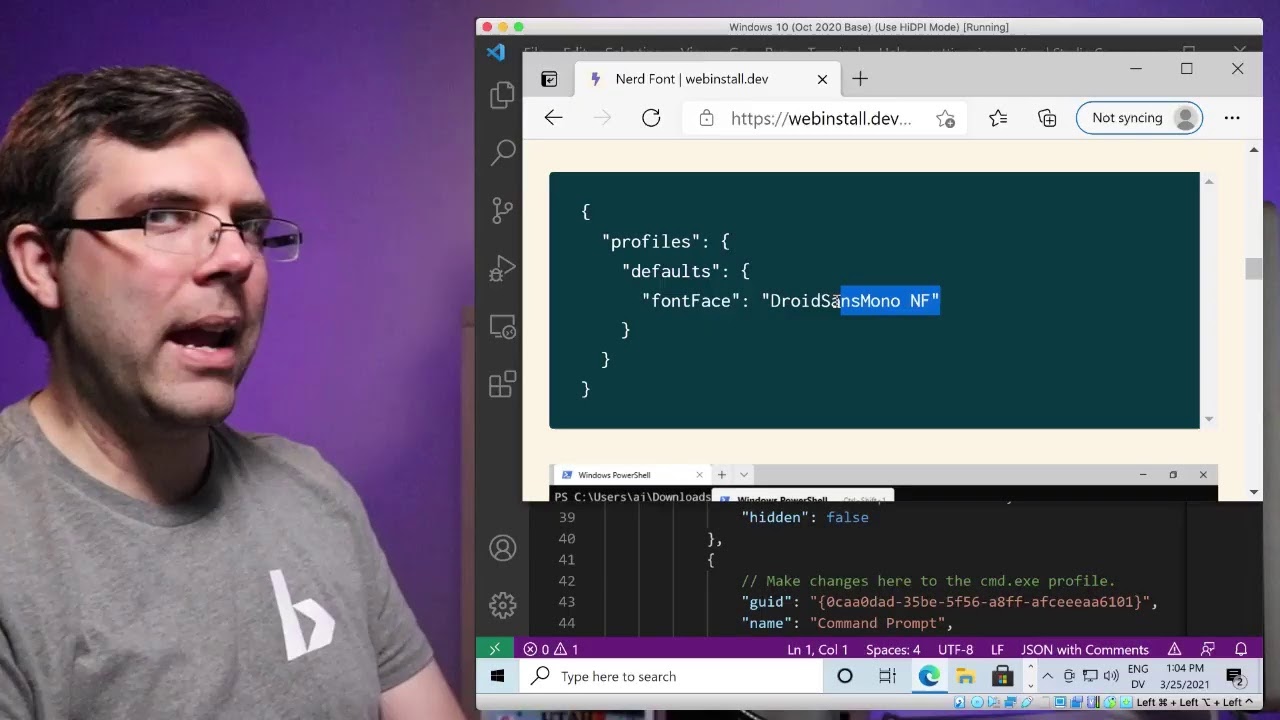The height and width of the screenshot is (720, 1280).
Task: Click Edge back arrow
Action: tap(553, 118)
